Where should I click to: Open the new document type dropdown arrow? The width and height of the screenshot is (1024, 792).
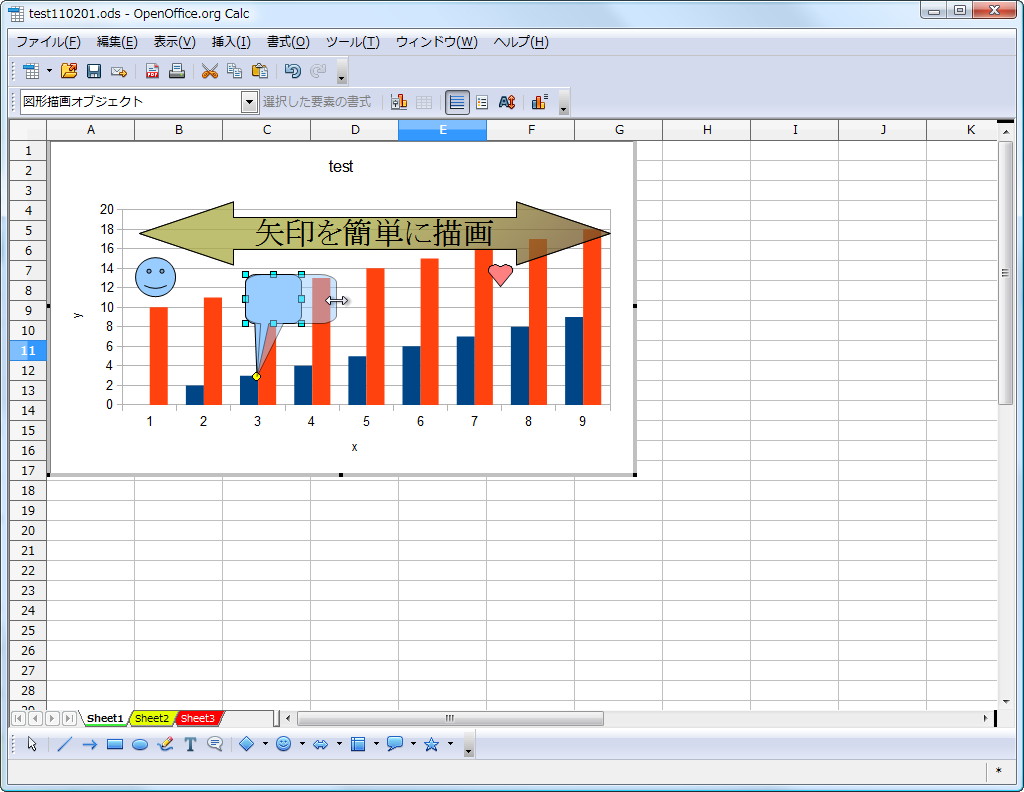click(x=49, y=71)
